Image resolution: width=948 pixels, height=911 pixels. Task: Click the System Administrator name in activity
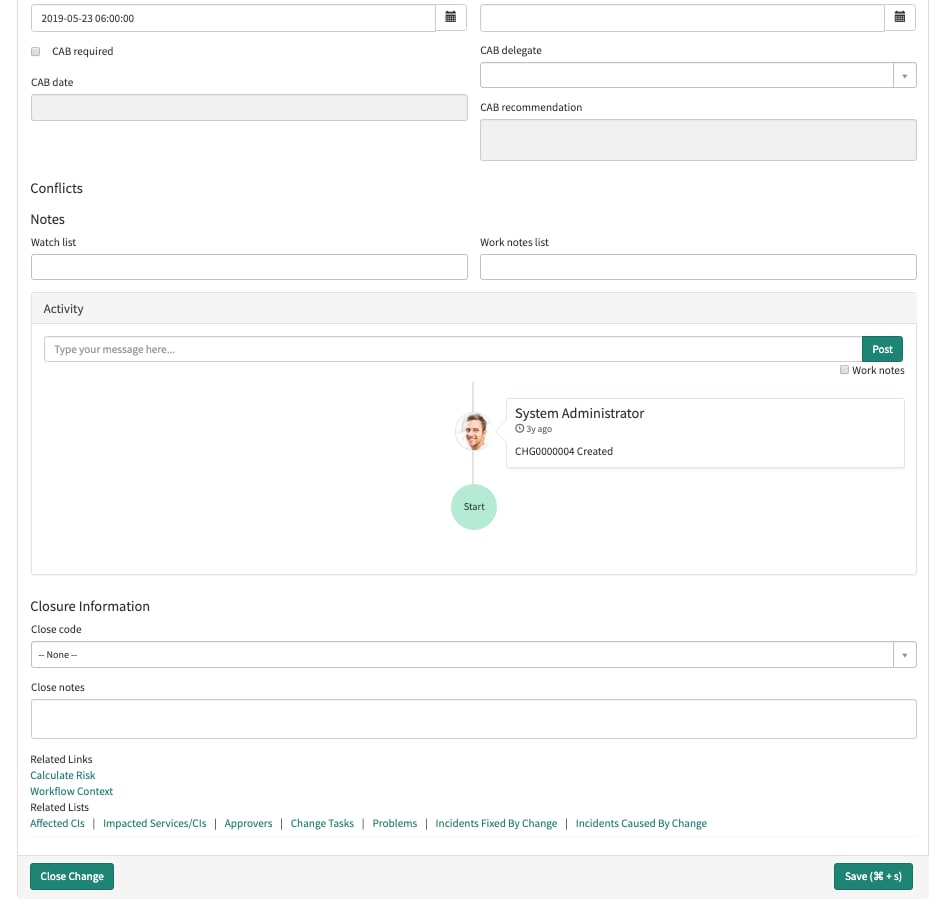(x=579, y=413)
